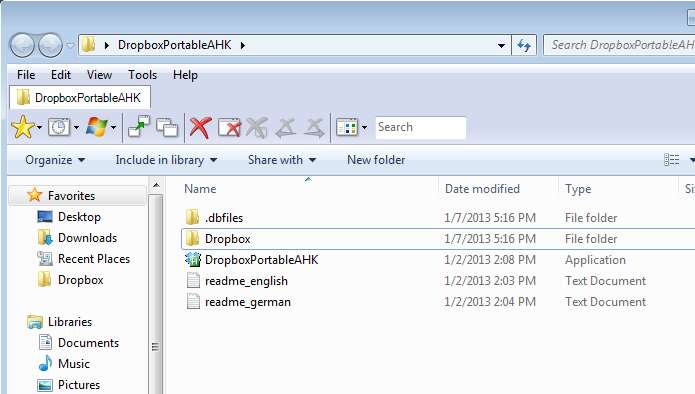Open the recent pages dropdown beside Forward
695x394 pixels.
click(x=70, y=45)
